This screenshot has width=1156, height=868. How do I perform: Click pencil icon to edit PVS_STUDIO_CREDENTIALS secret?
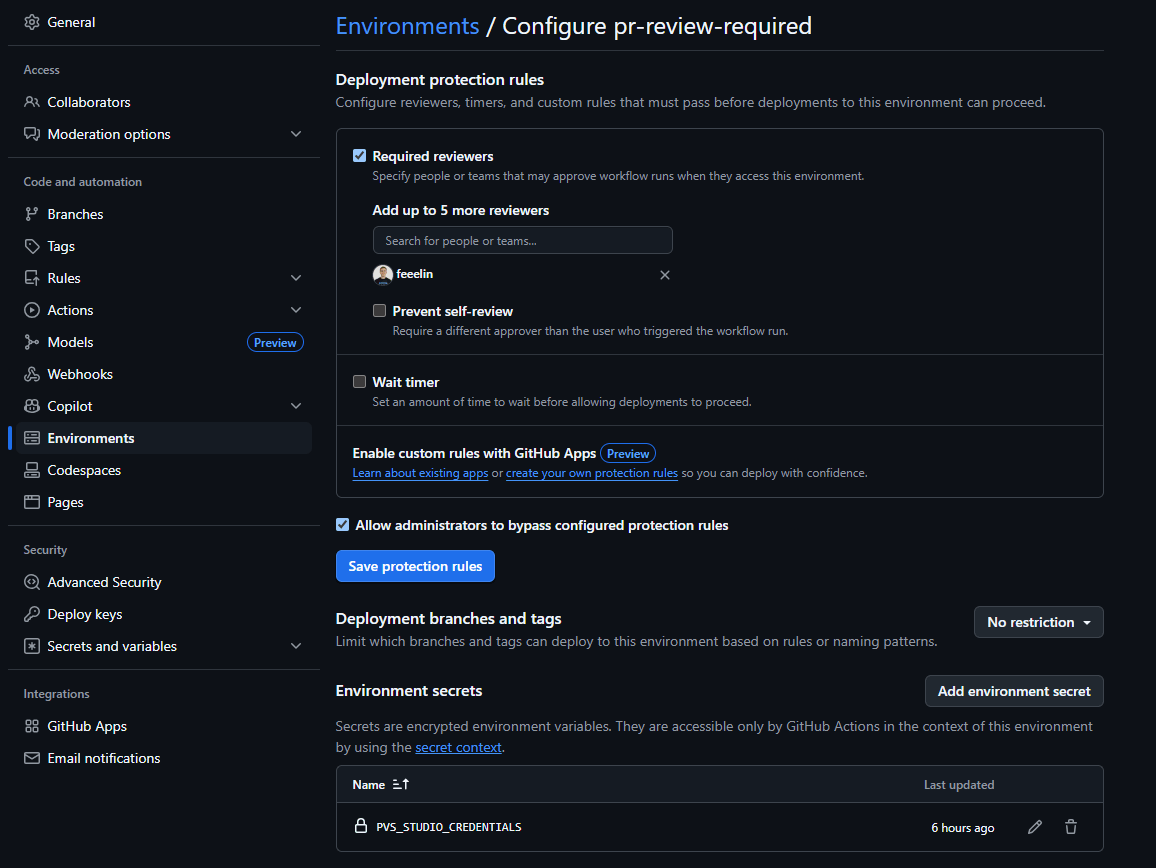tap(1035, 827)
